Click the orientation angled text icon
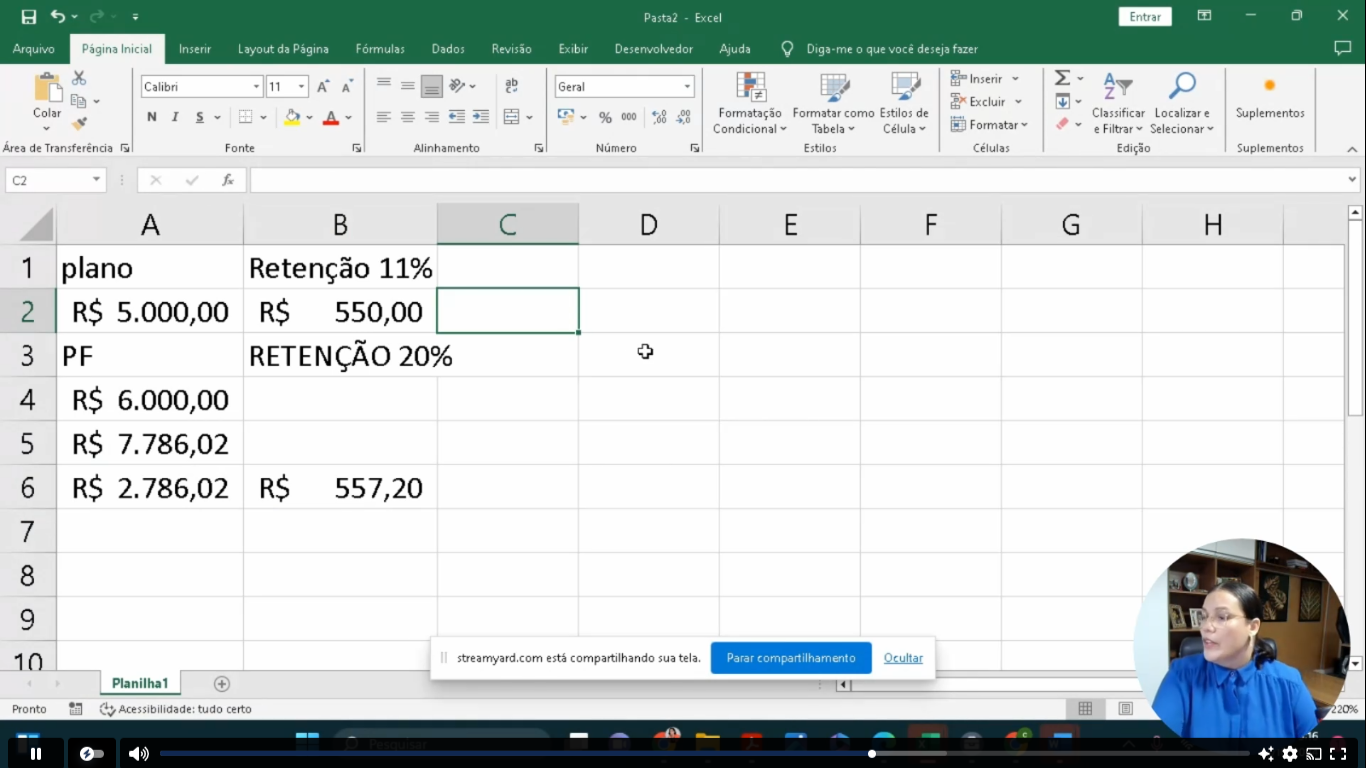Image resolution: width=1366 pixels, height=768 pixels. 457,86
